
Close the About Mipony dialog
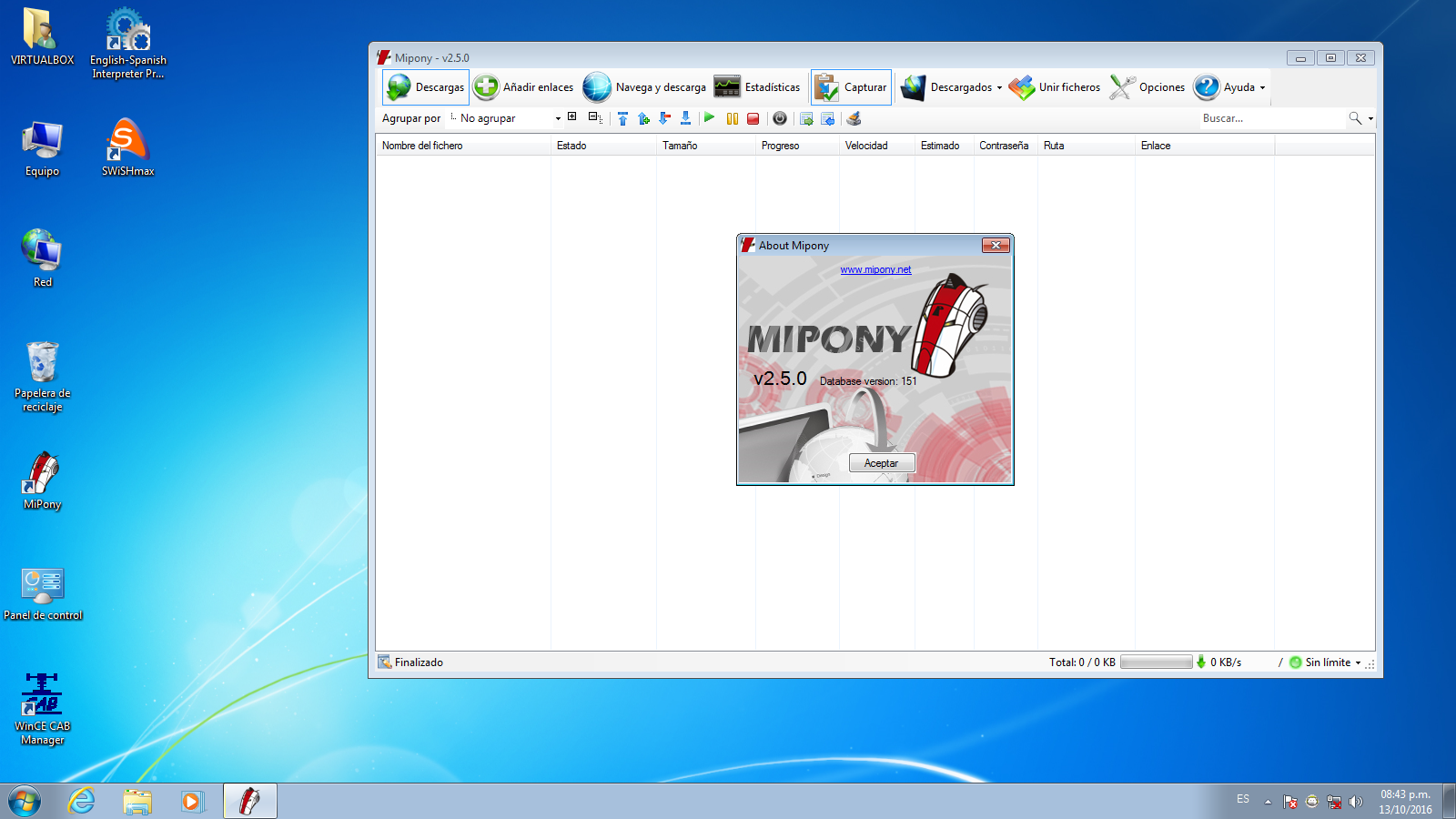point(996,246)
